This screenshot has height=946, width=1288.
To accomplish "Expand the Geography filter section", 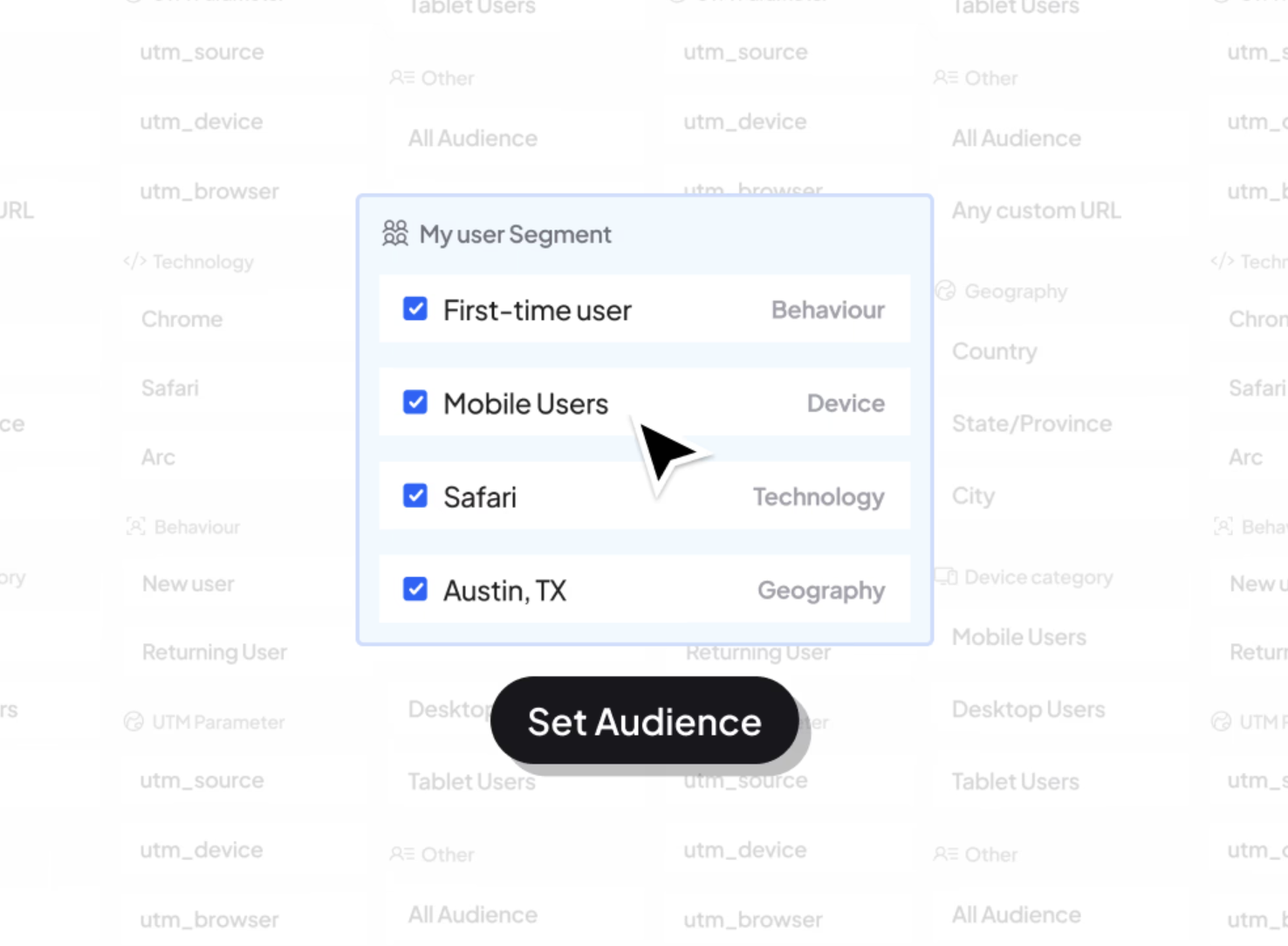I will (1018, 291).
